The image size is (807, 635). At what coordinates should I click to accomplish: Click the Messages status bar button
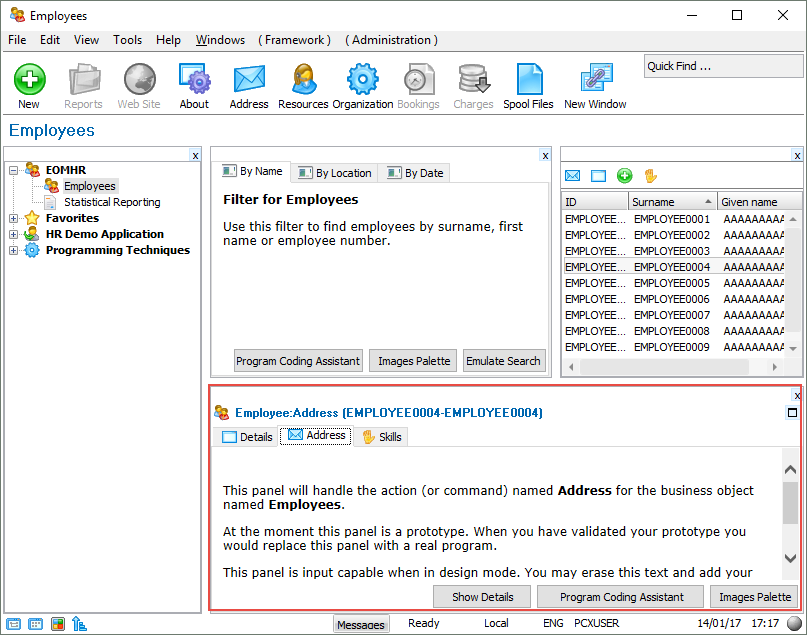361,624
